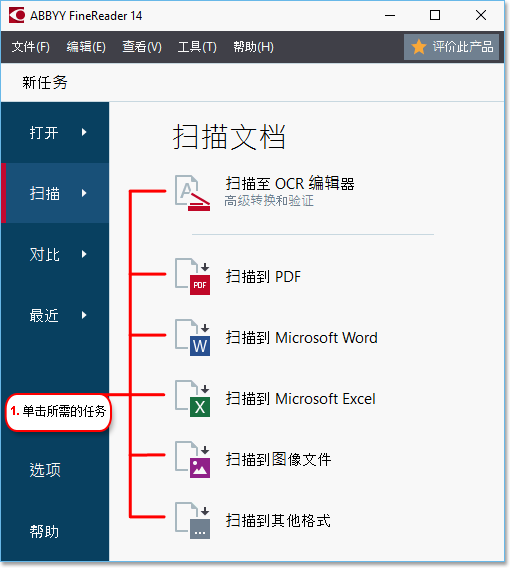Expand the 最近 sidebar arrow
513x570 pixels.
[84, 315]
